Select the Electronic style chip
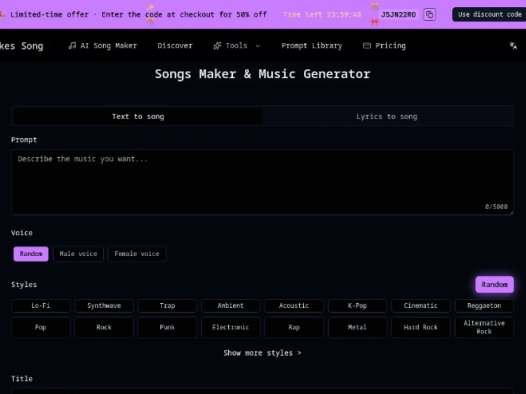The height and width of the screenshot is (394, 526). (230, 327)
